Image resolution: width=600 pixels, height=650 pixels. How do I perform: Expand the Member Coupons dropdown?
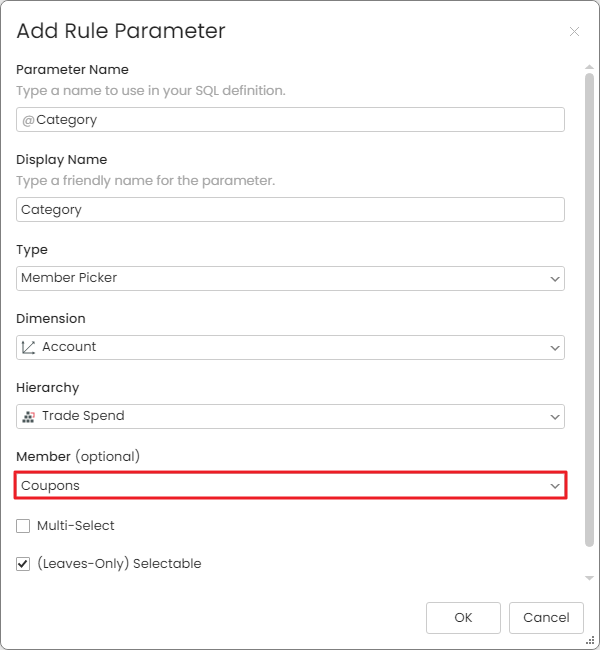point(290,485)
